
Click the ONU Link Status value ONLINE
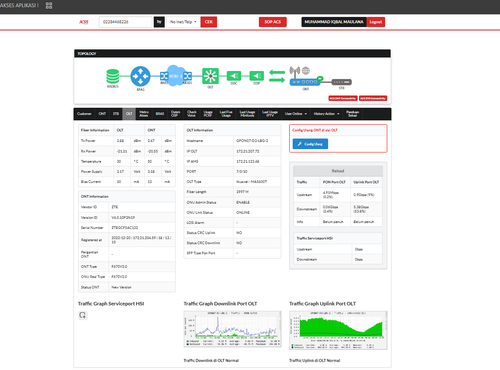[x=243, y=212]
